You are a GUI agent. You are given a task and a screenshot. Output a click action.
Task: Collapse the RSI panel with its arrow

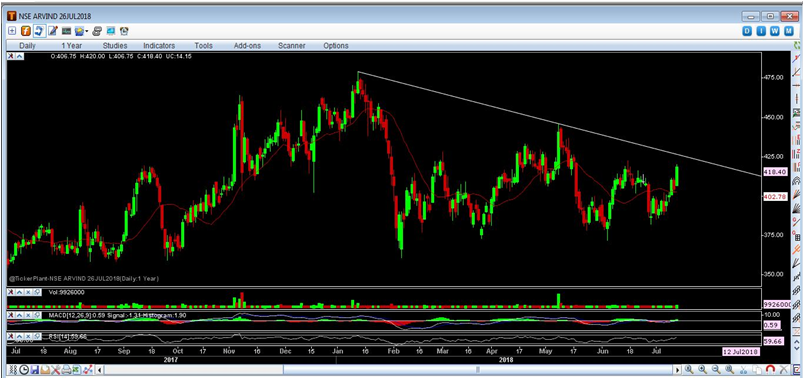tap(20, 336)
